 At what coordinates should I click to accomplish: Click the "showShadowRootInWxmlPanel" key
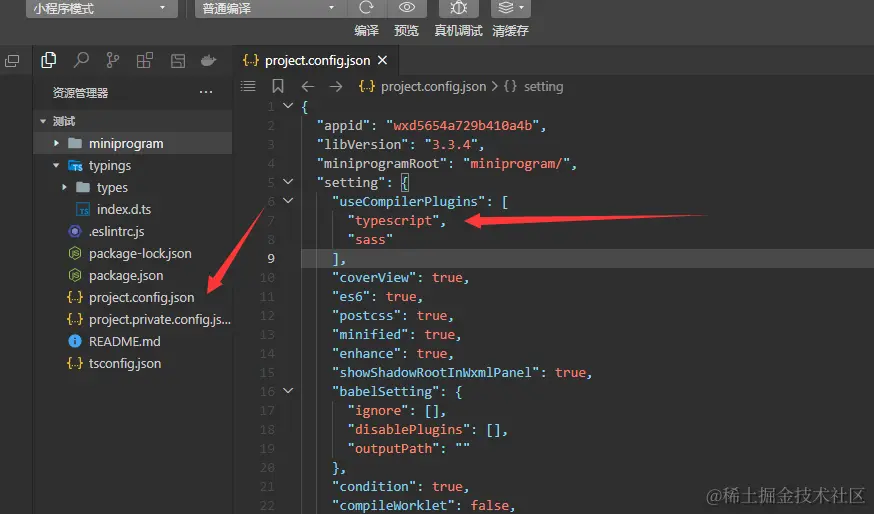click(436, 372)
